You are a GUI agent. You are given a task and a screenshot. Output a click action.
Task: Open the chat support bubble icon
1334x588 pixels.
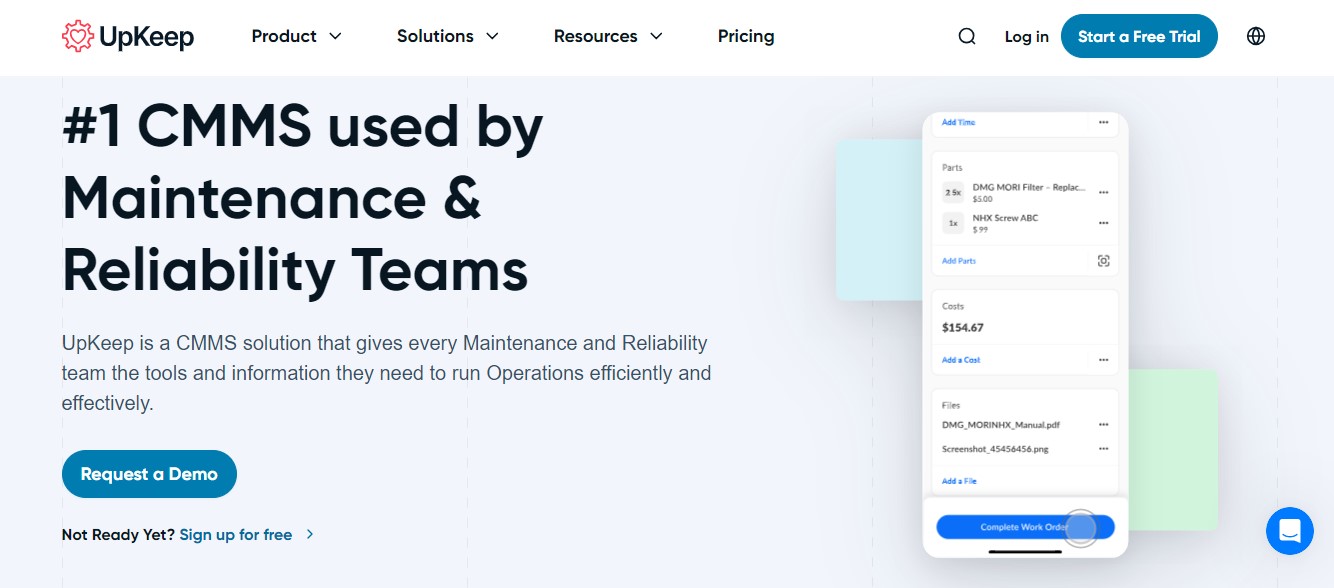(1289, 531)
